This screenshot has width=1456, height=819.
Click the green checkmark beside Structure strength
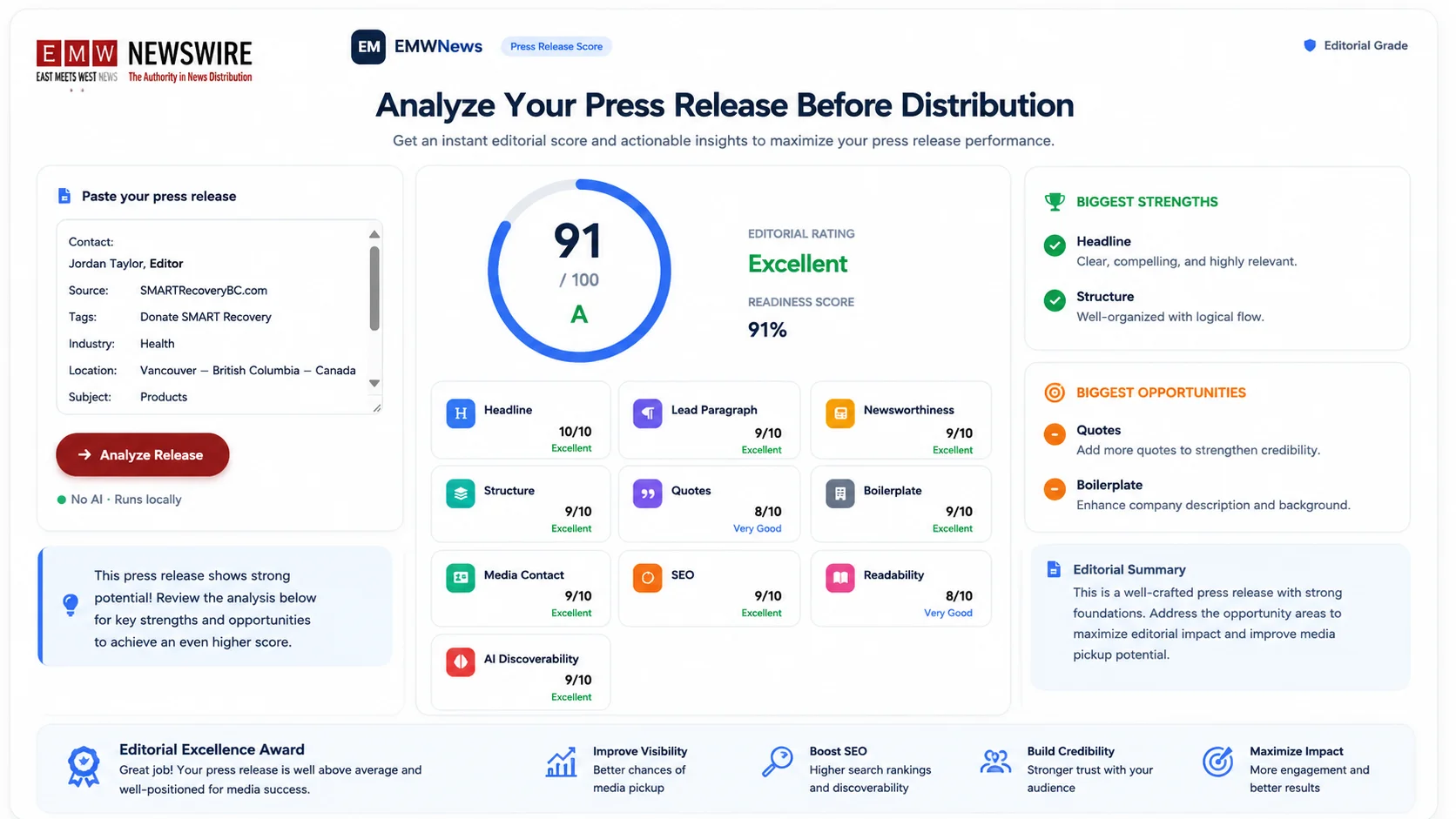click(x=1055, y=300)
